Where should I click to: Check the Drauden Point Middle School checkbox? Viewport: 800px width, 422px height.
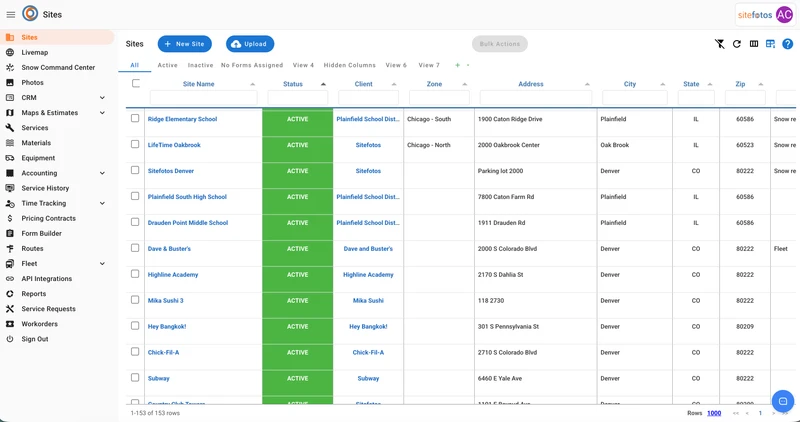coord(135,222)
